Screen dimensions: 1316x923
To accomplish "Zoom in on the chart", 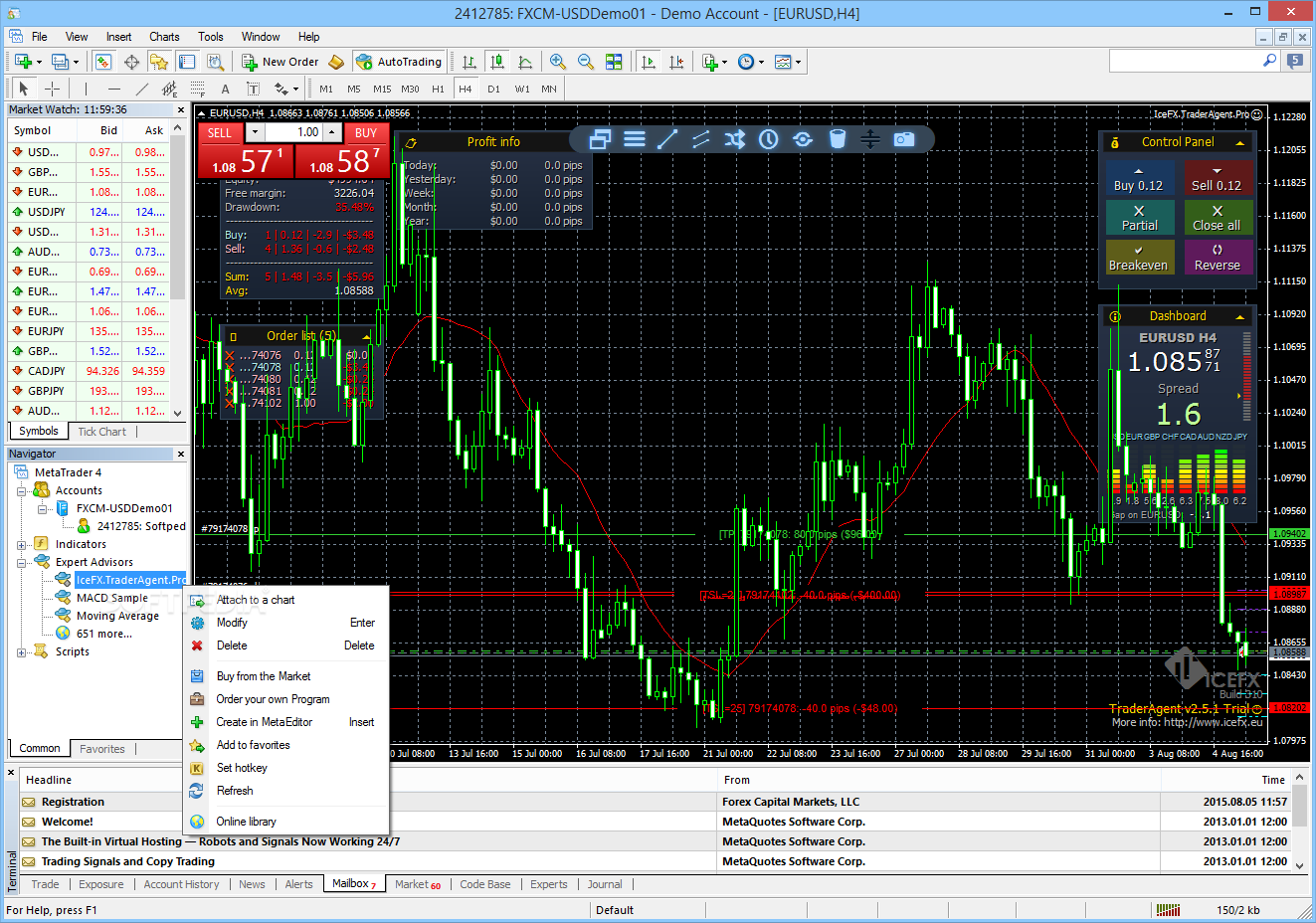I will [x=558, y=62].
